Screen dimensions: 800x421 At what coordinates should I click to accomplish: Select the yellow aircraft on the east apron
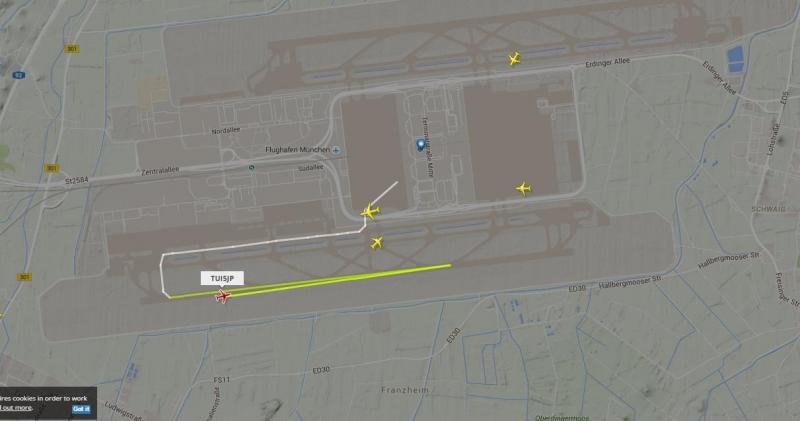coord(523,188)
